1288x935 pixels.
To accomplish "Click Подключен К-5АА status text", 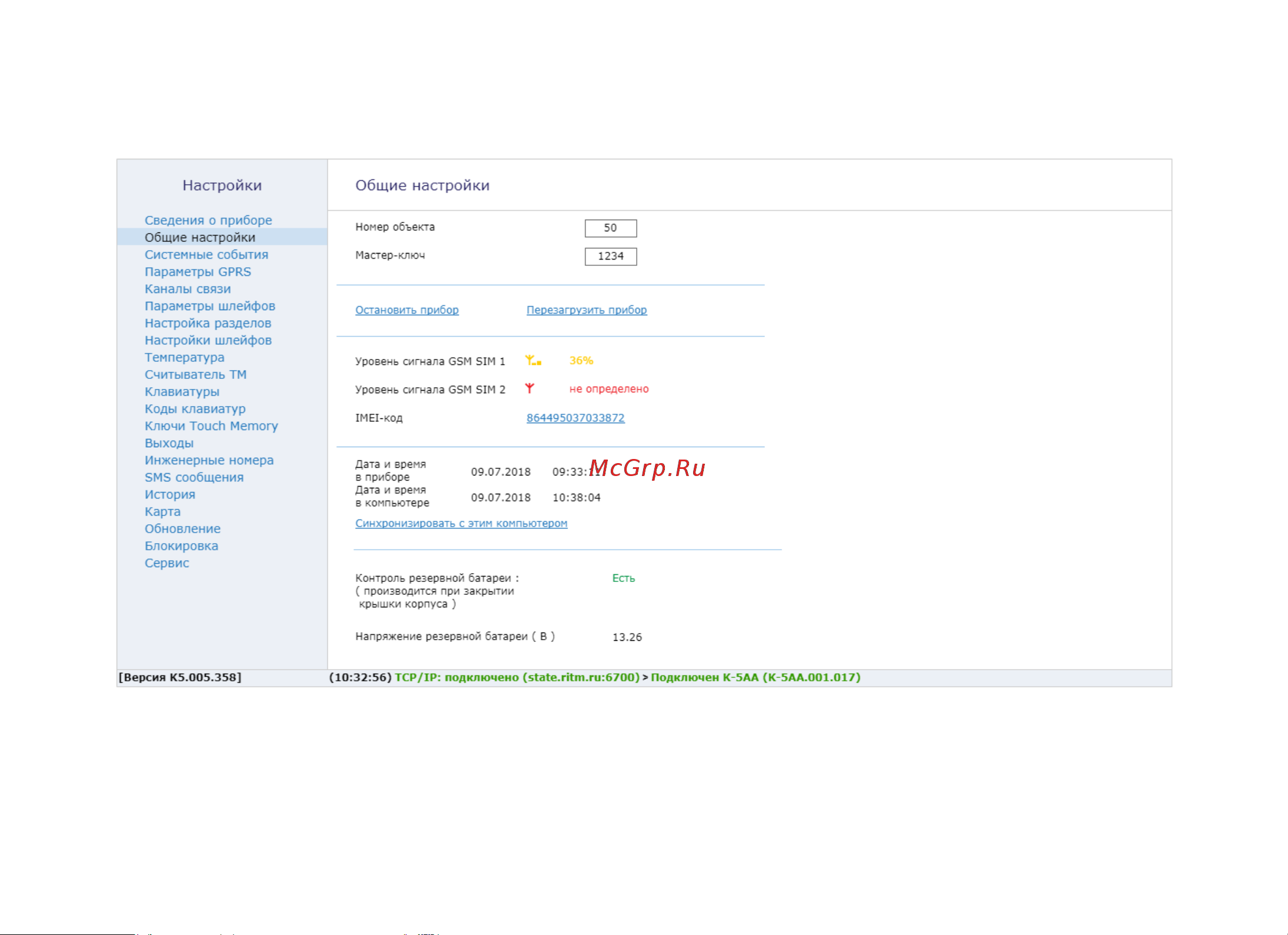I will pos(756,677).
